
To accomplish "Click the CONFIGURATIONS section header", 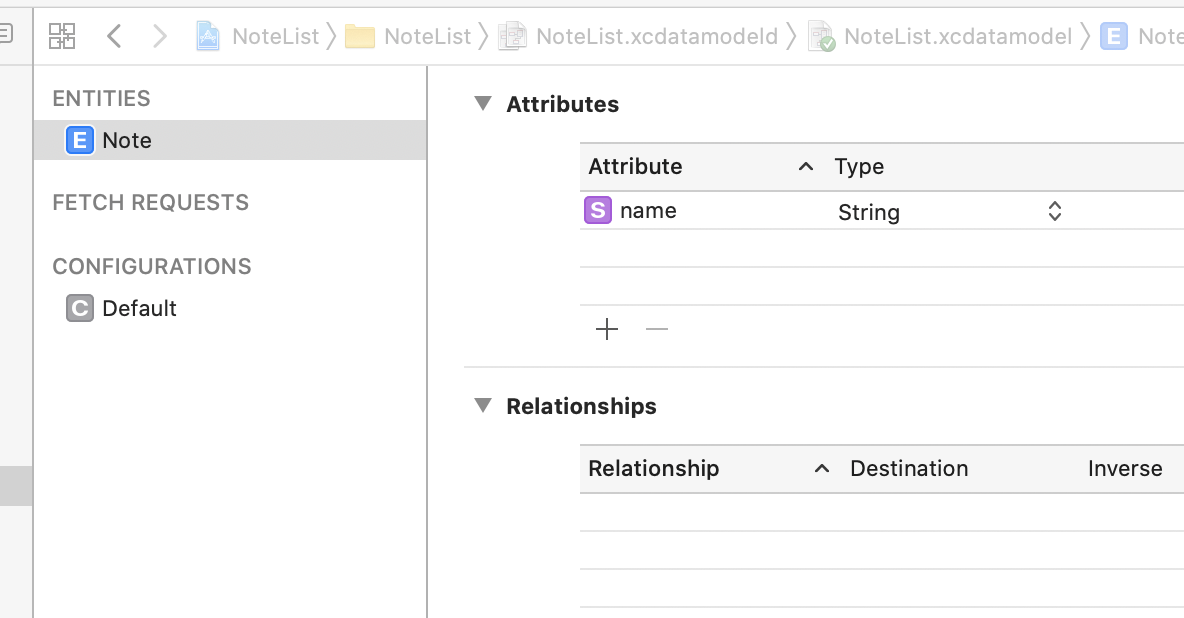I will click(152, 266).
